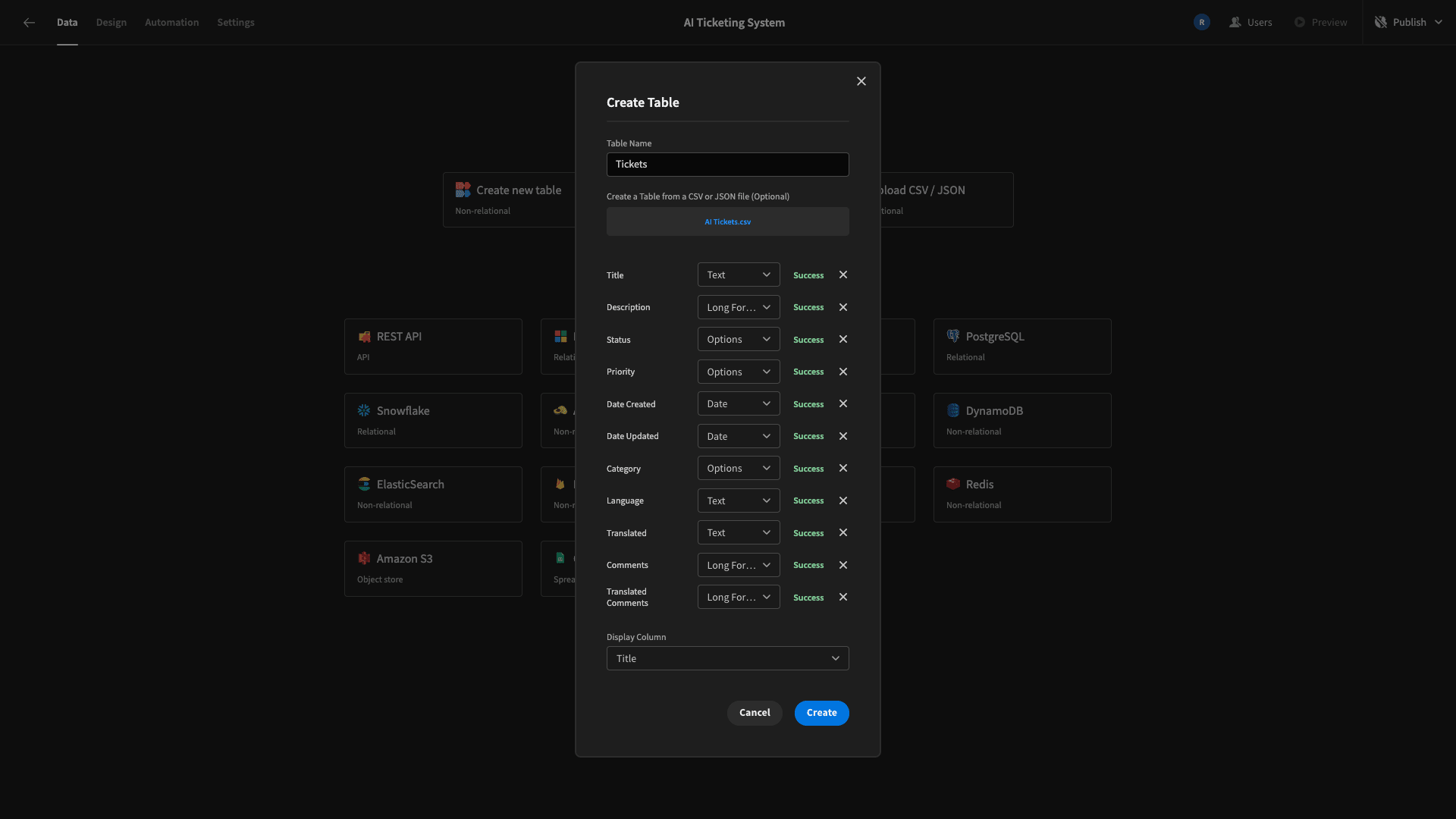Delete the Language column using its X icon
This screenshot has width=1456, height=819.
[843, 500]
